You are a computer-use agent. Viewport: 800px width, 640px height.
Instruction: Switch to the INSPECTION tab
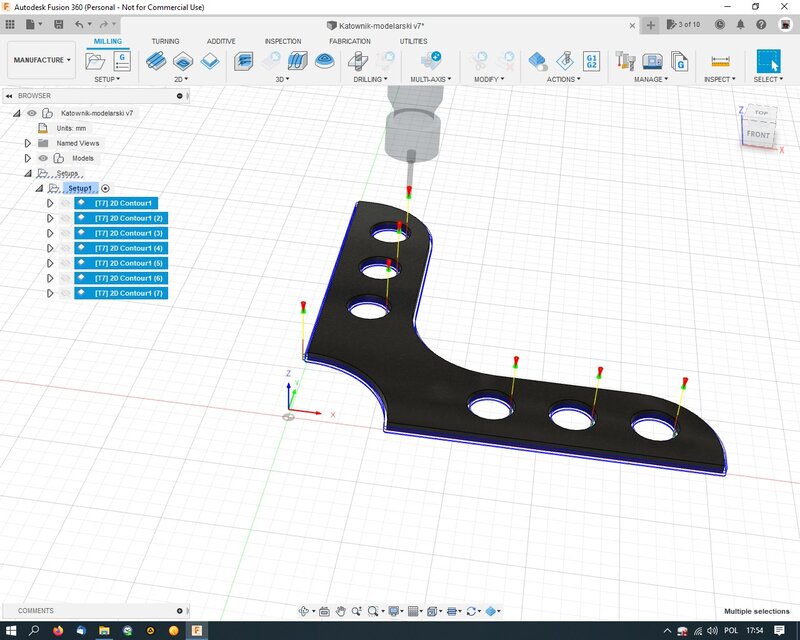[283, 41]
